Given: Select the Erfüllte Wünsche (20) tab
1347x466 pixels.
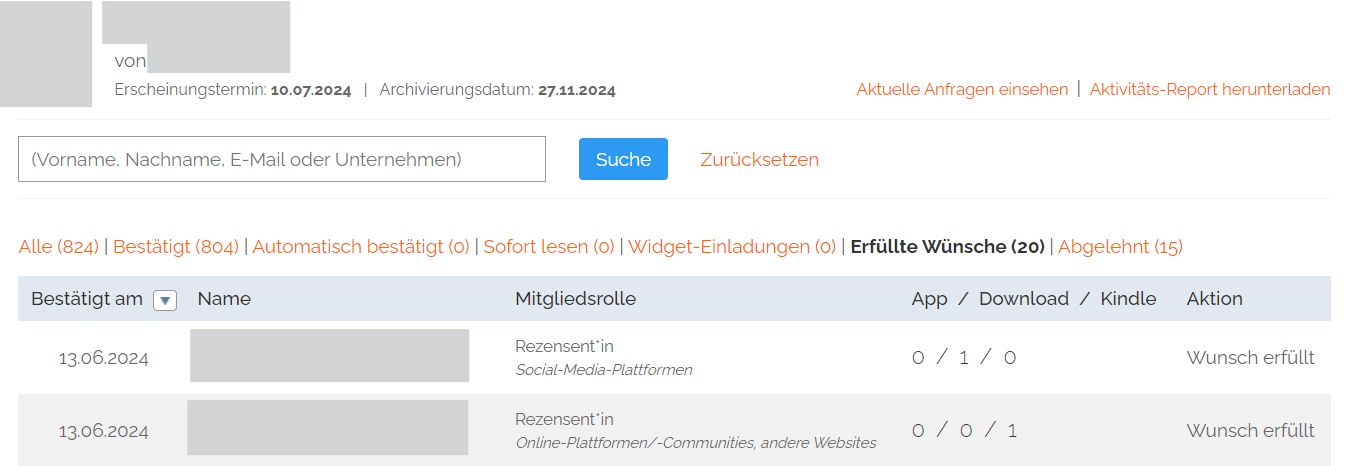Looking at the screenshot, I should click(x=947, y=246).
